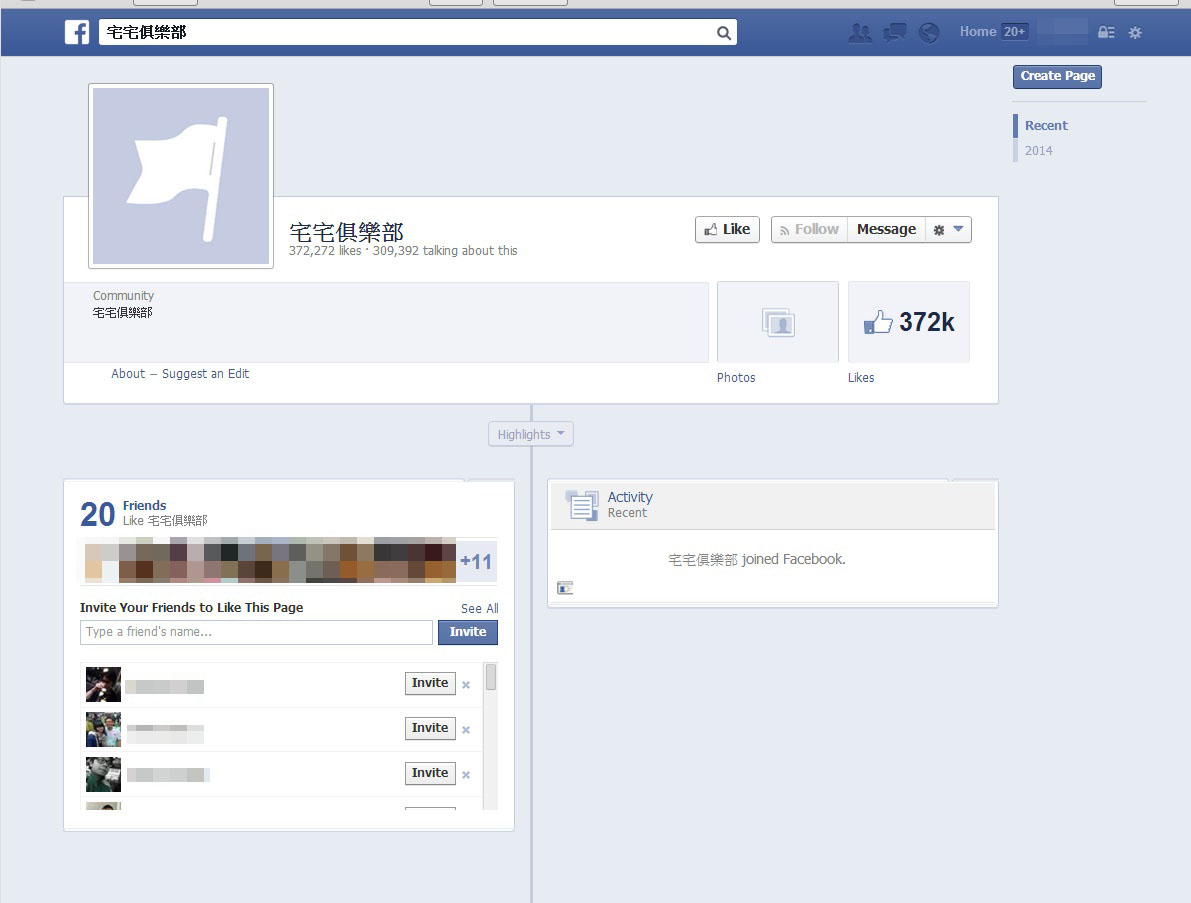
Task: Toggle Follow for this page
Action: click(x=809, y=229)
